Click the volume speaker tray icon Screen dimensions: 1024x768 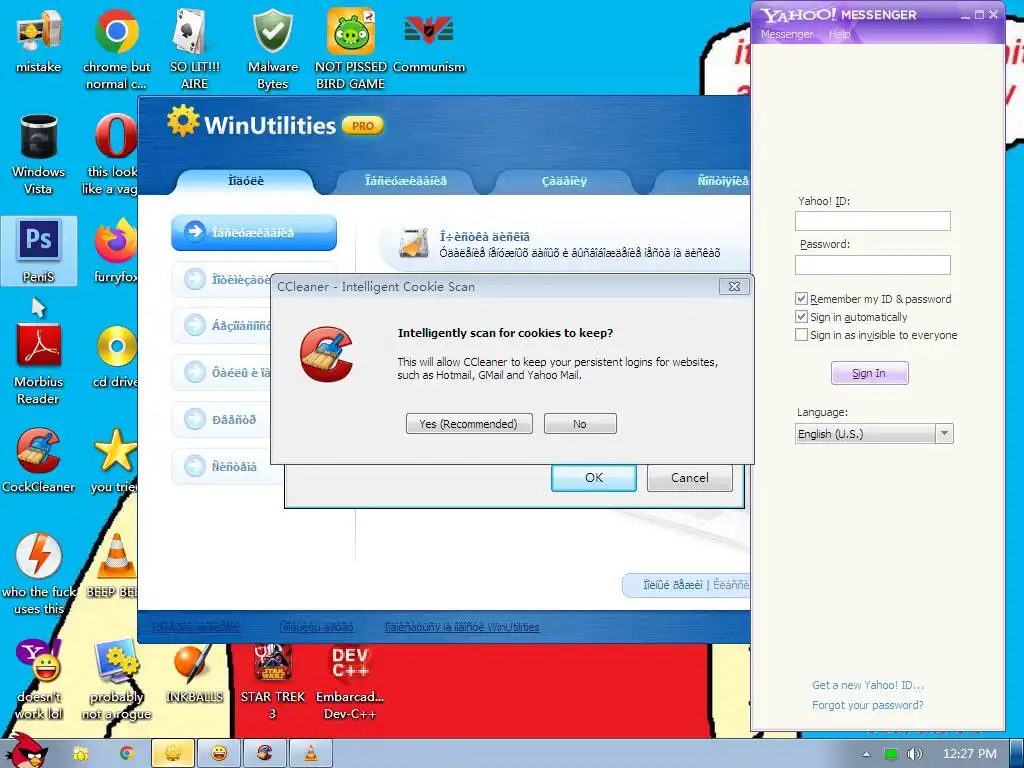click(x=914, y=754)
